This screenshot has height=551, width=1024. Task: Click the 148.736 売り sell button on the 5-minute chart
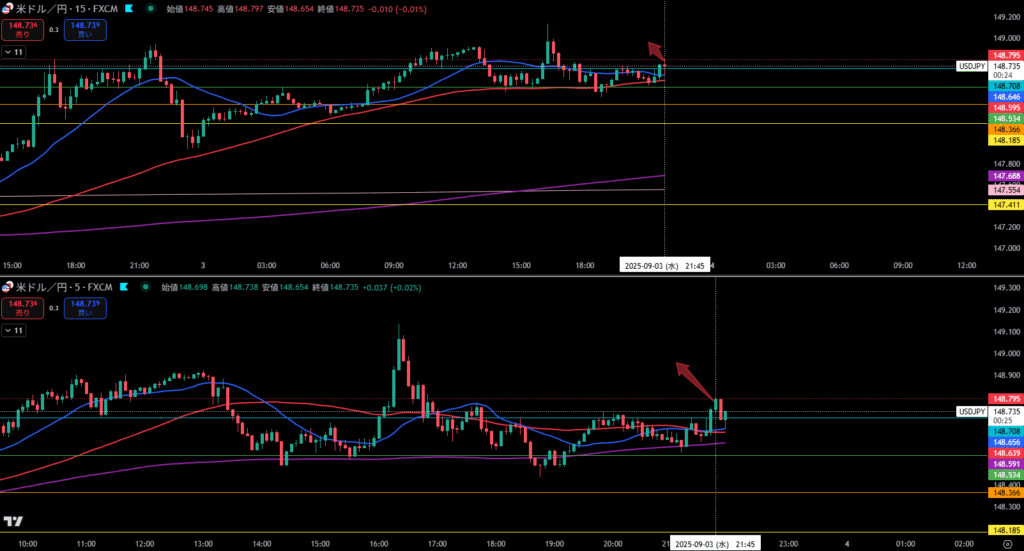click(22, 308)
